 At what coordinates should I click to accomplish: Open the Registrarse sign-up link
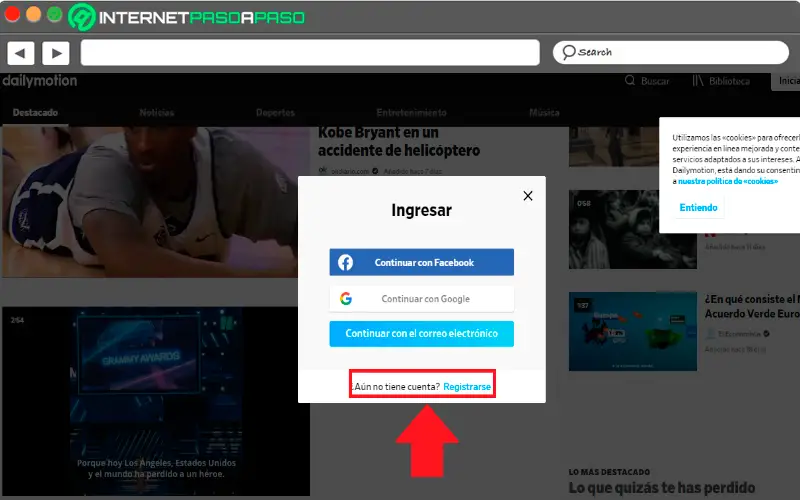coord(467,387)
